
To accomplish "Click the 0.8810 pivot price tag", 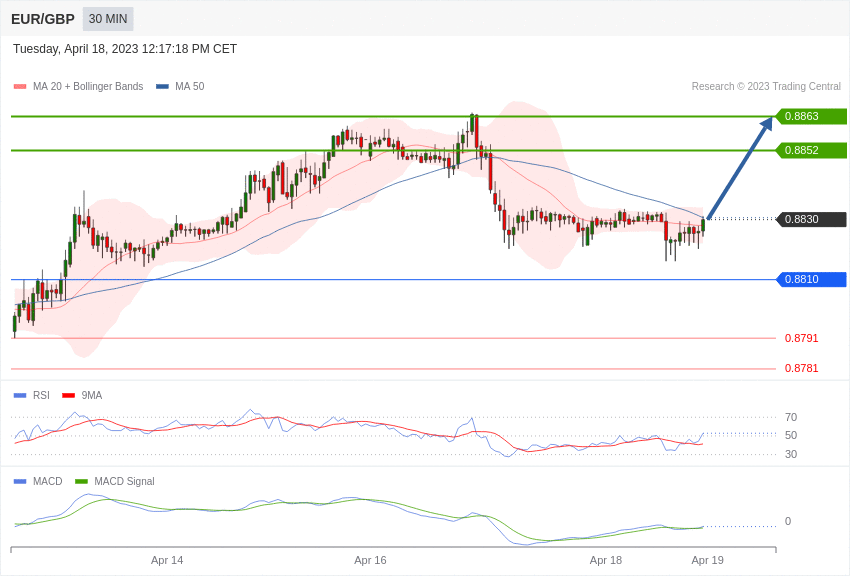I will click(x=811, y=279).
